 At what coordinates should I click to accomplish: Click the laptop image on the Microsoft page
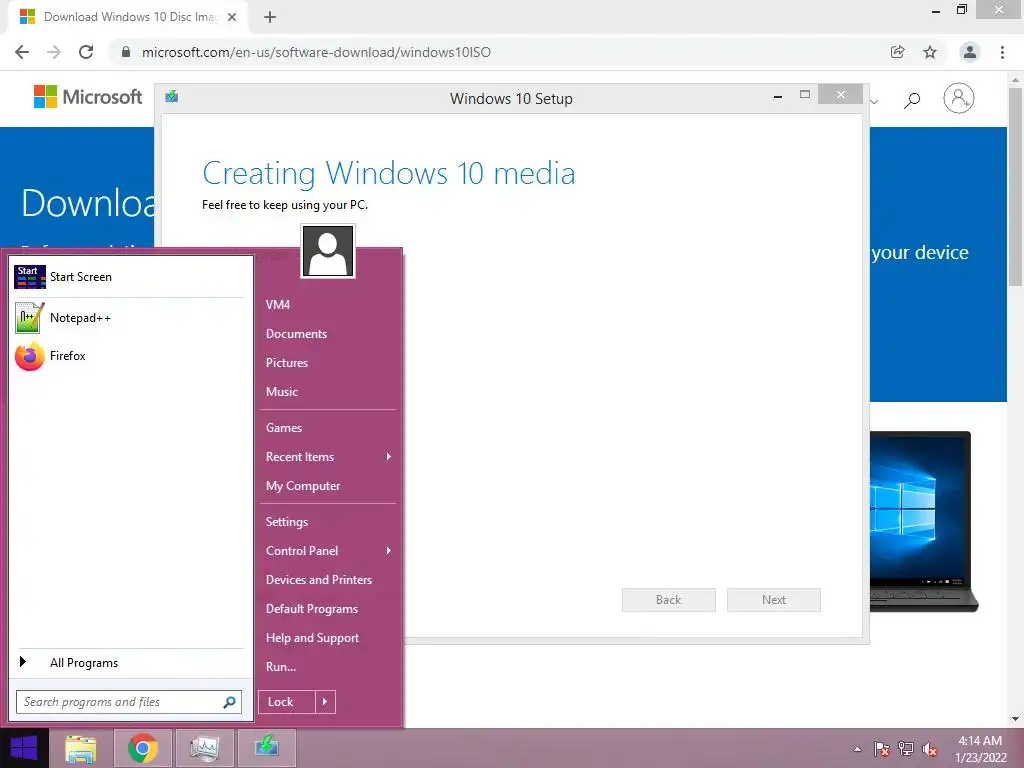tap(924, 521)
